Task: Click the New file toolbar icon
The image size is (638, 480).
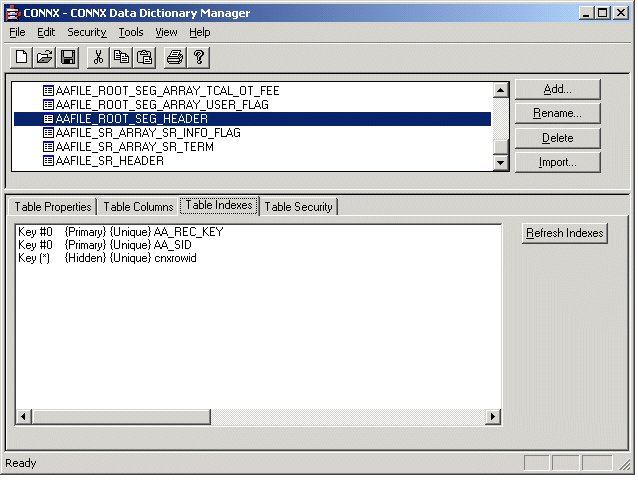Action: coord(22,57)
